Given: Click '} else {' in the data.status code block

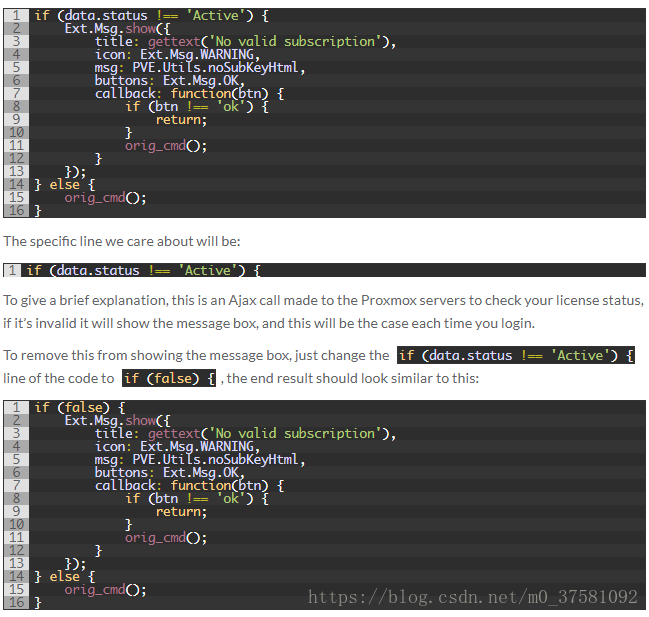Looking at the screenshot, I should pyautogui.click(x=65, y=184).
